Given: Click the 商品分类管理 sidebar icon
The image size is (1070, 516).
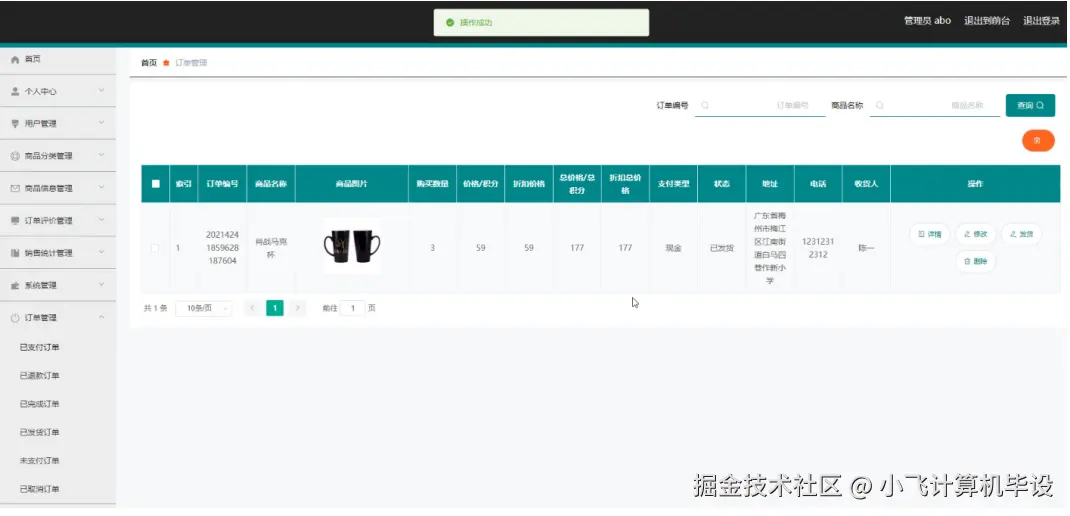Looking at the screenshot, I should coord(15,156).
